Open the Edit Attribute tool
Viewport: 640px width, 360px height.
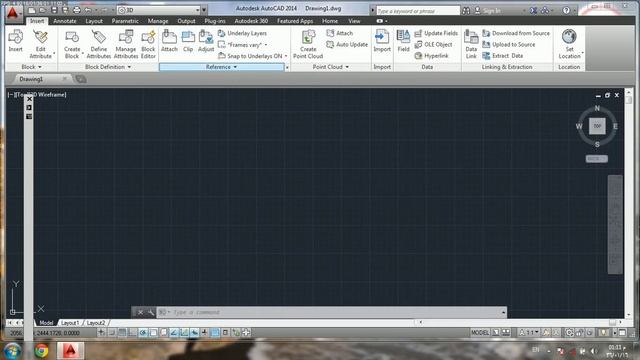click(x=40, y=44)
